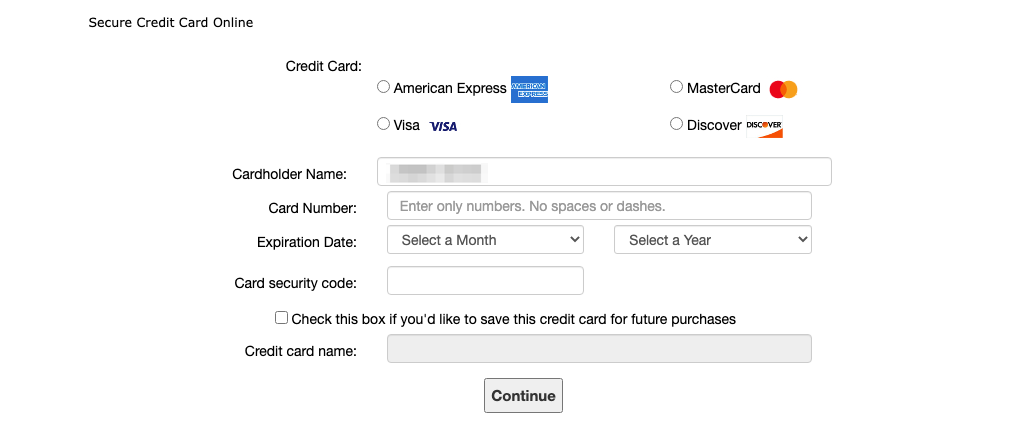This screenshot has height=429, width=1025.
Task: Select the MasterCard radio button
Action: coord(677,87)
